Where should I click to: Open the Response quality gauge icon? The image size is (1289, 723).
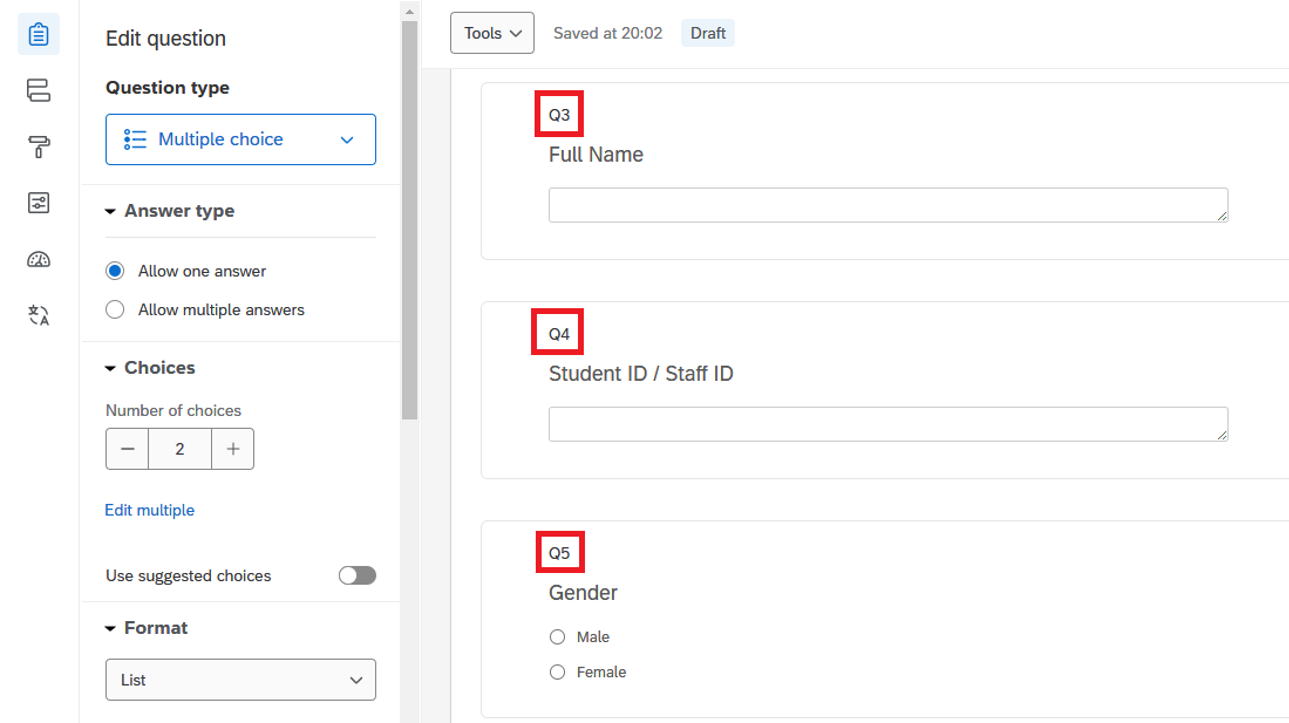38,260
